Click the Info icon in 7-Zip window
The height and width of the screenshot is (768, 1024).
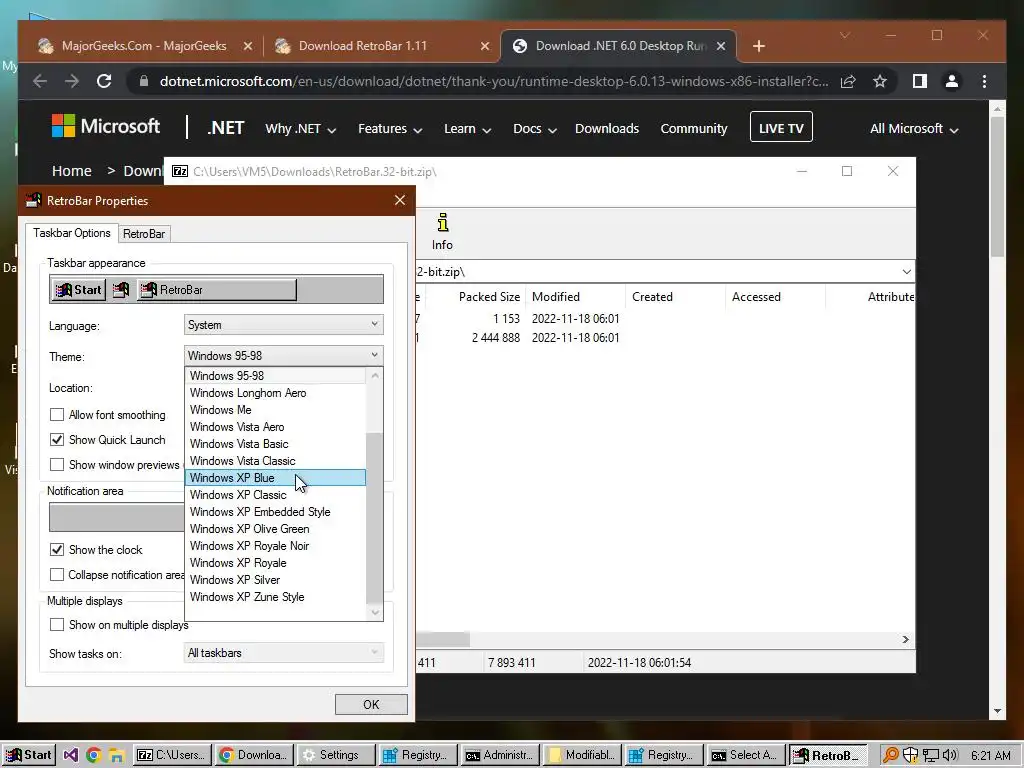click(x=442, y=232)
